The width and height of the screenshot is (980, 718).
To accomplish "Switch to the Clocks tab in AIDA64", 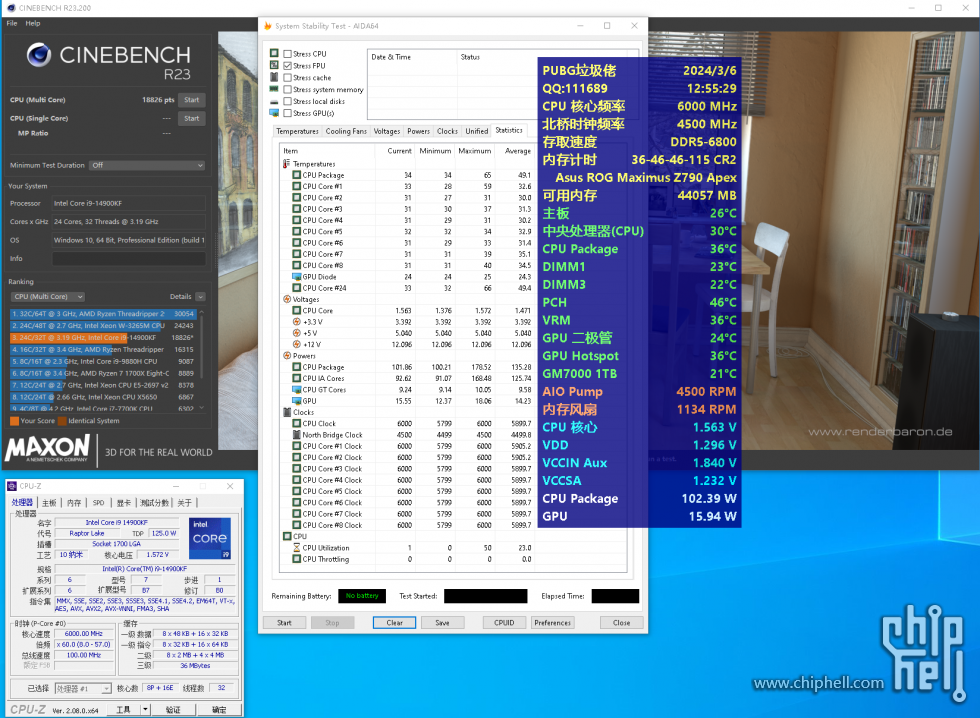I will click(447, 131).
